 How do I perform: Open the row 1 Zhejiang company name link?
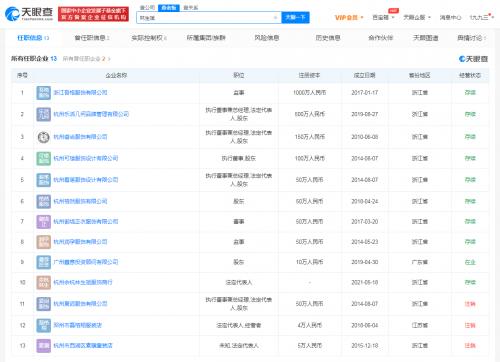[80, 93]
